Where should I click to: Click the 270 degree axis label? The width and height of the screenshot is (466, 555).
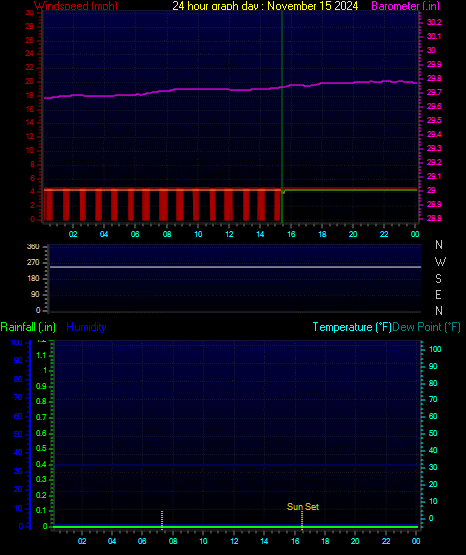click(33, 262)
